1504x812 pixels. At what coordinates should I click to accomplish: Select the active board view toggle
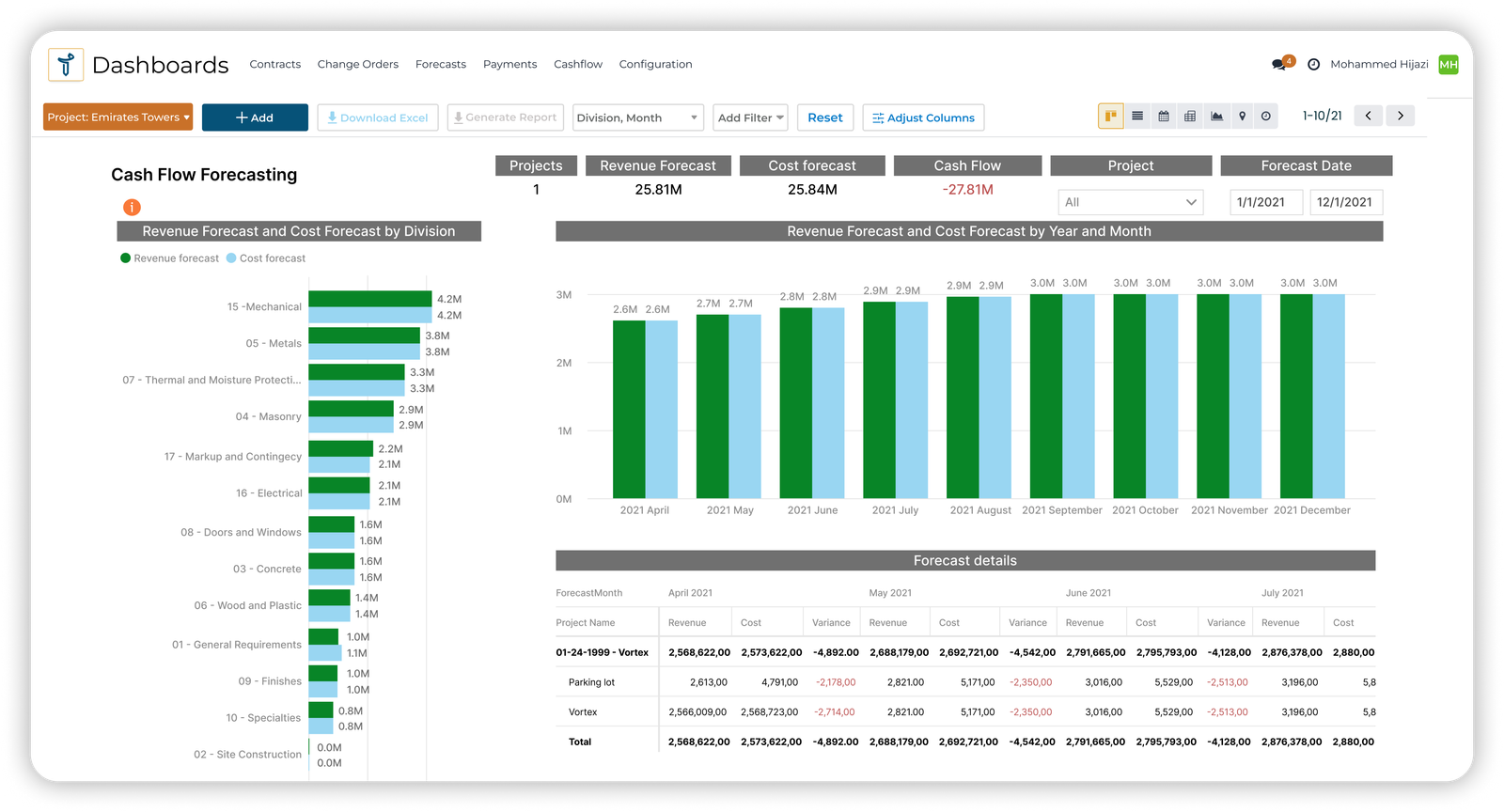(1110, 117)
